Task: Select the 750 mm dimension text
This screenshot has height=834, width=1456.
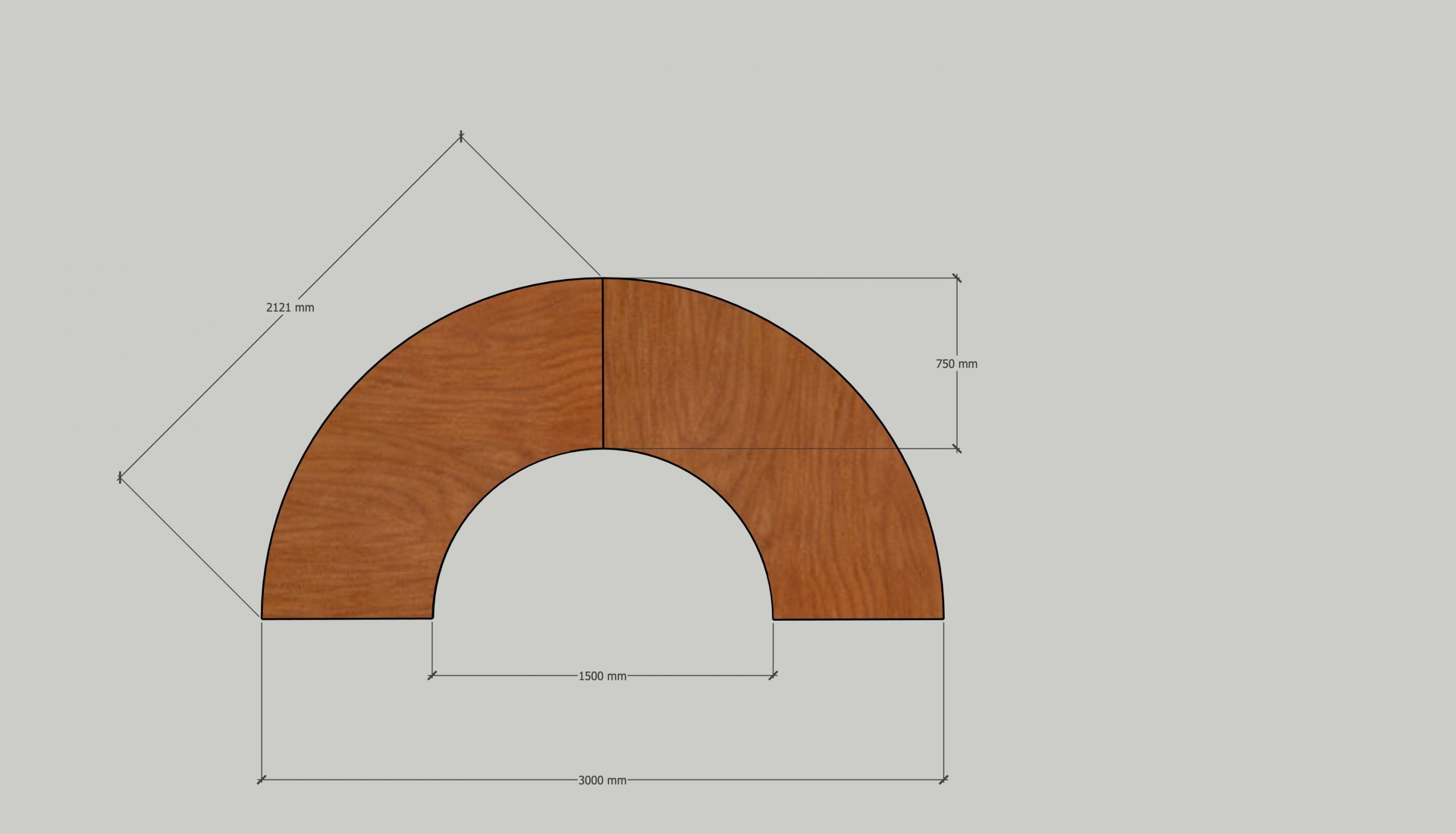Action: tap(956, 364)
